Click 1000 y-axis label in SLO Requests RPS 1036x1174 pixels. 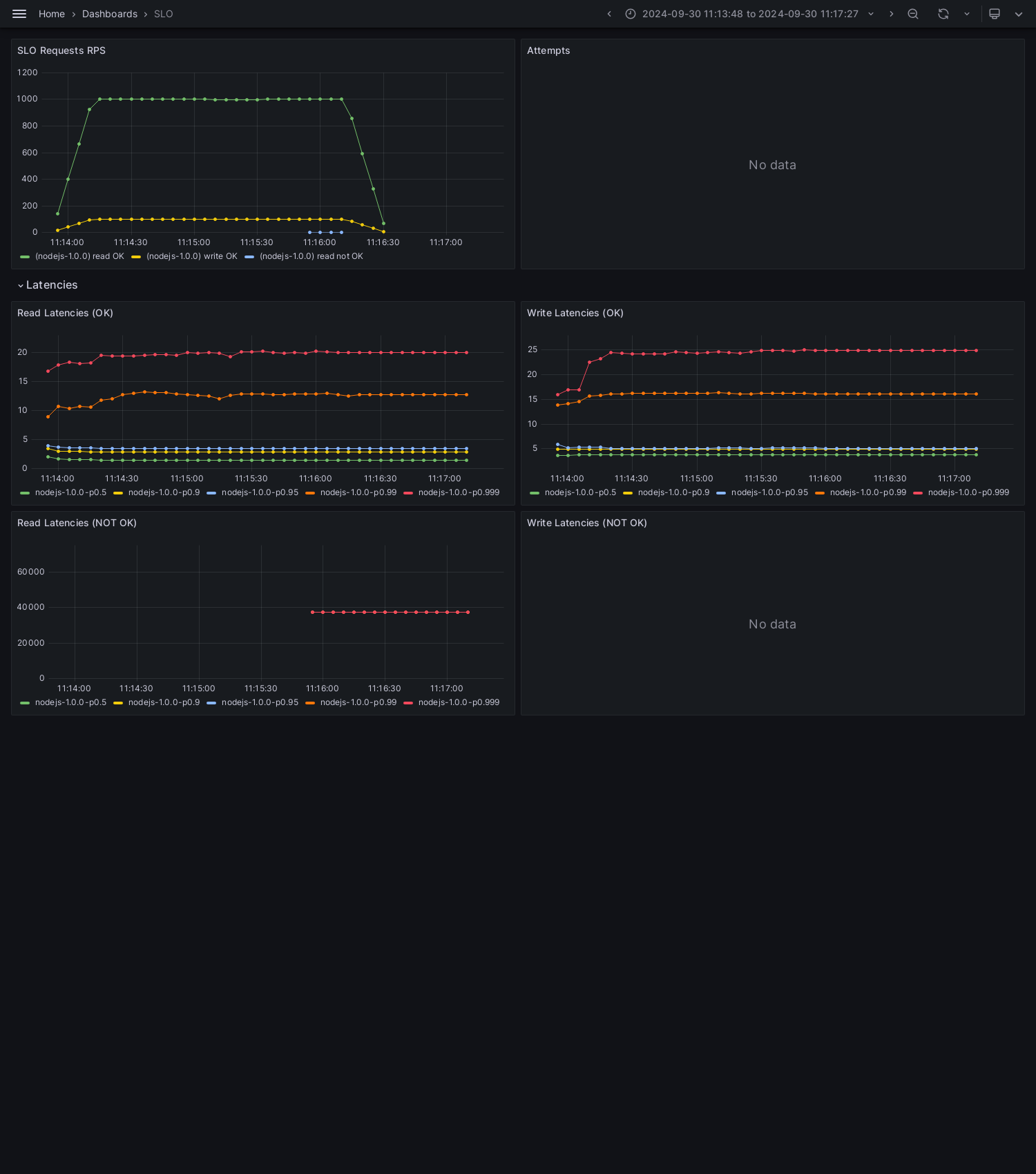click(x=28, y=99)
